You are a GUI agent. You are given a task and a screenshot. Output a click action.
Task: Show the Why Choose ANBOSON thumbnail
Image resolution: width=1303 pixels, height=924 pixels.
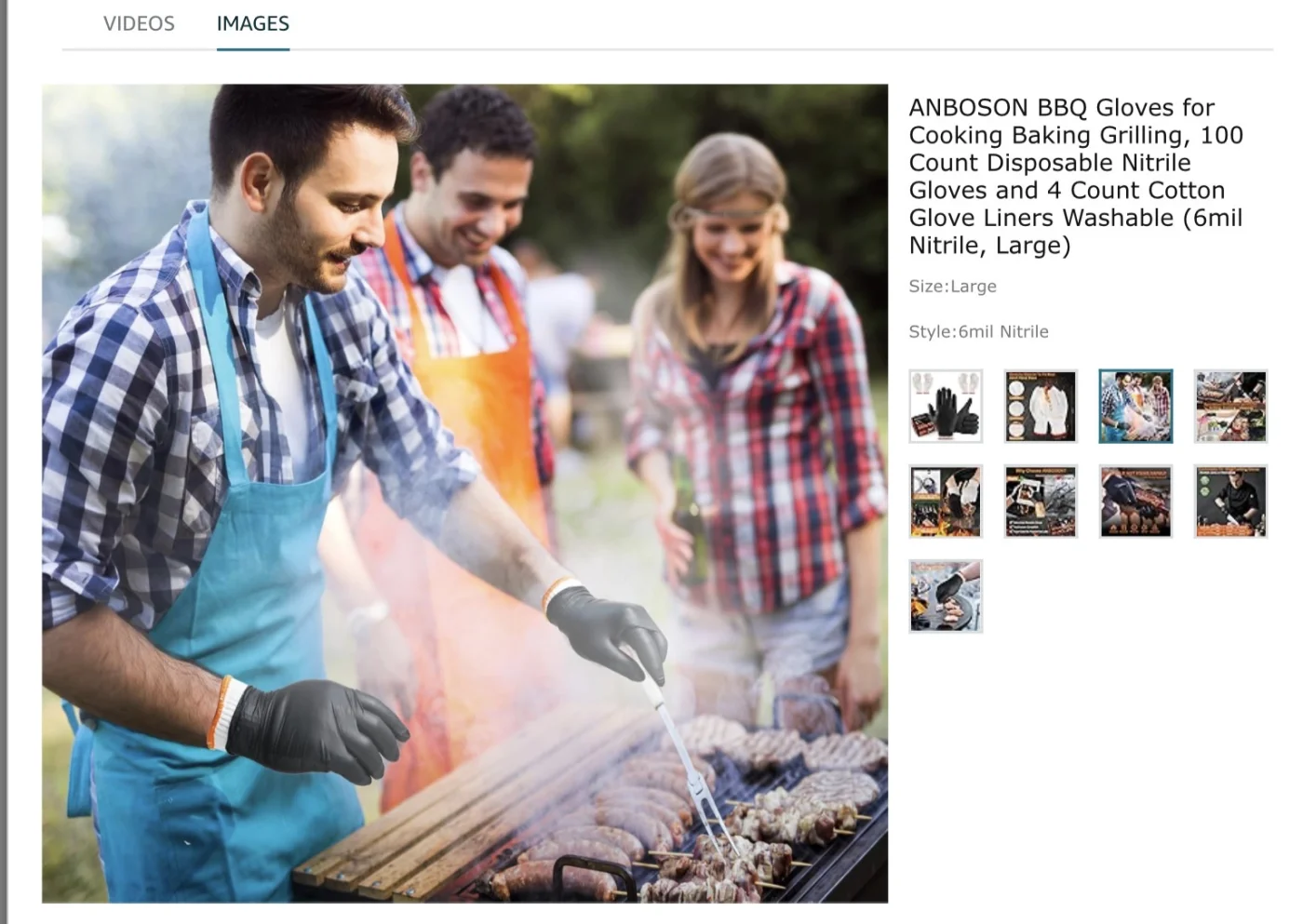pyautogui.click(x=1041, y=502)
